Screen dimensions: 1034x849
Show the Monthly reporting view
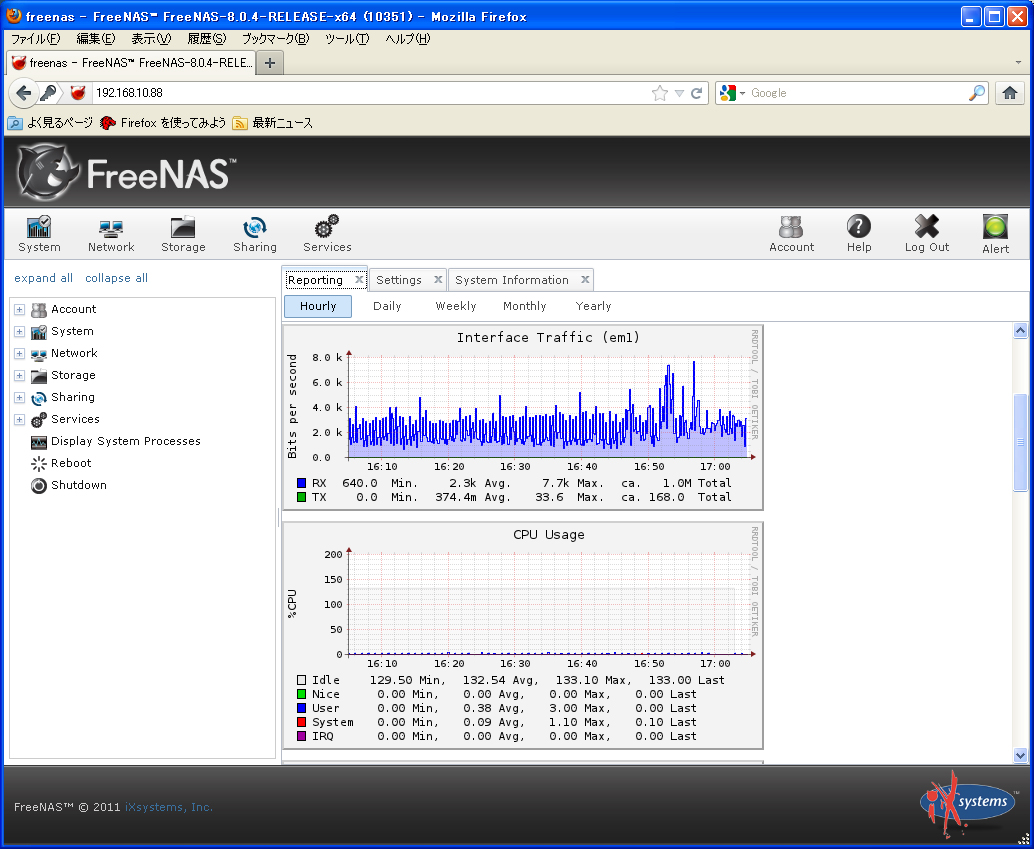pos(525,306)
